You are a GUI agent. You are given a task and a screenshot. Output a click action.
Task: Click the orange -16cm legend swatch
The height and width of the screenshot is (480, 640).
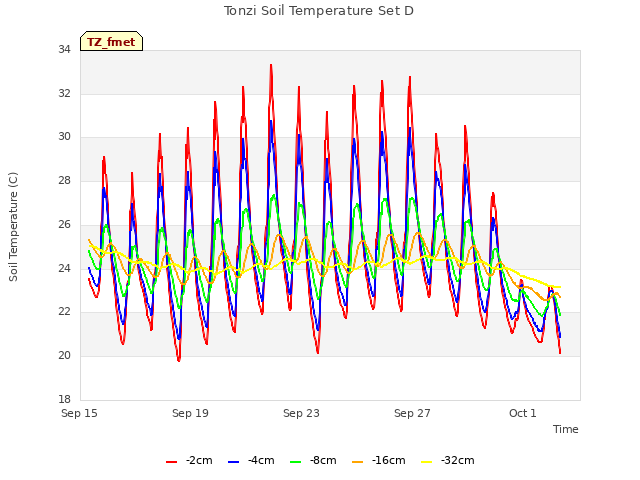tap(358, 462)
